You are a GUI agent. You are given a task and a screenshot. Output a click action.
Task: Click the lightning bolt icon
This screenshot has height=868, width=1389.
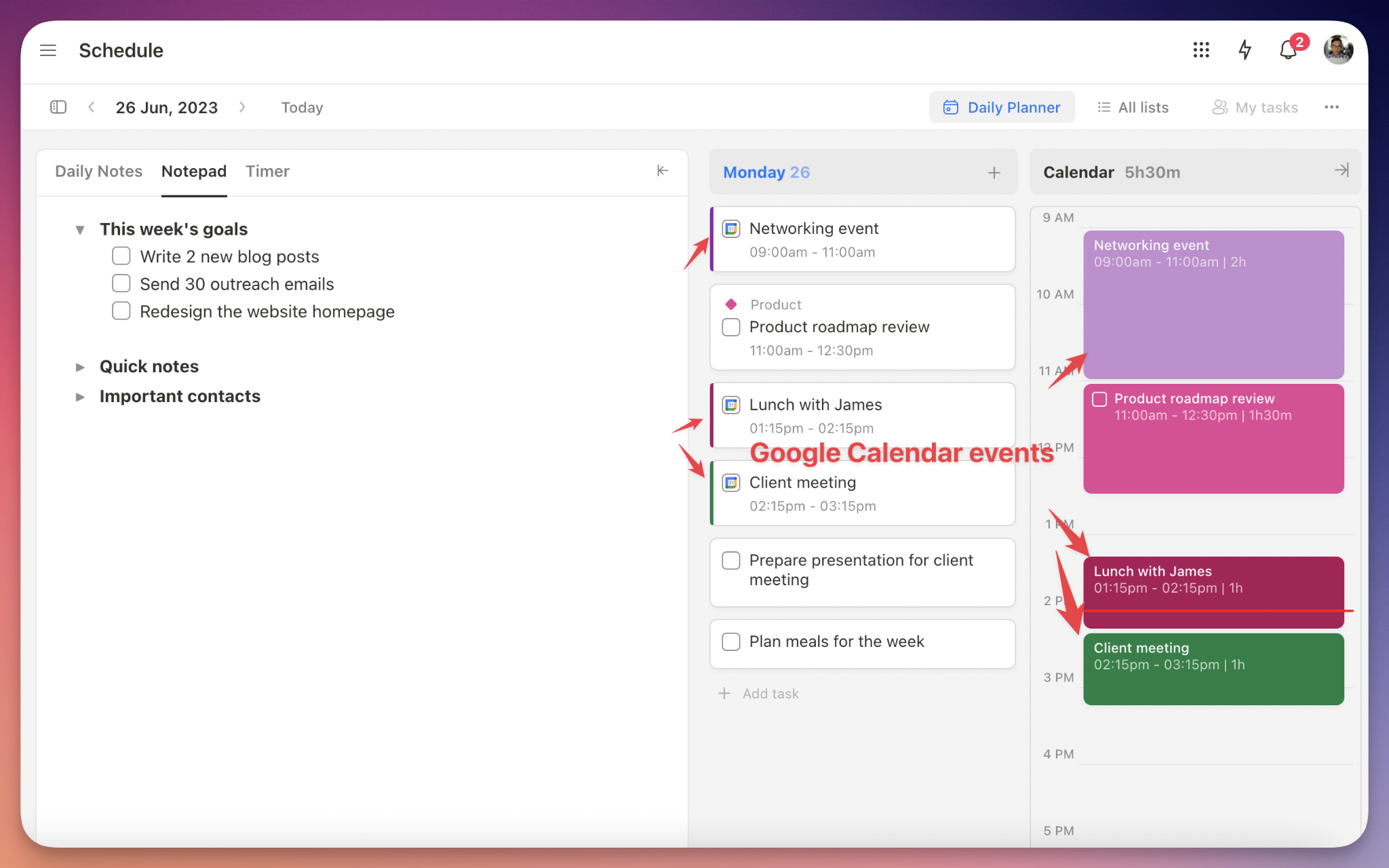1244,50
